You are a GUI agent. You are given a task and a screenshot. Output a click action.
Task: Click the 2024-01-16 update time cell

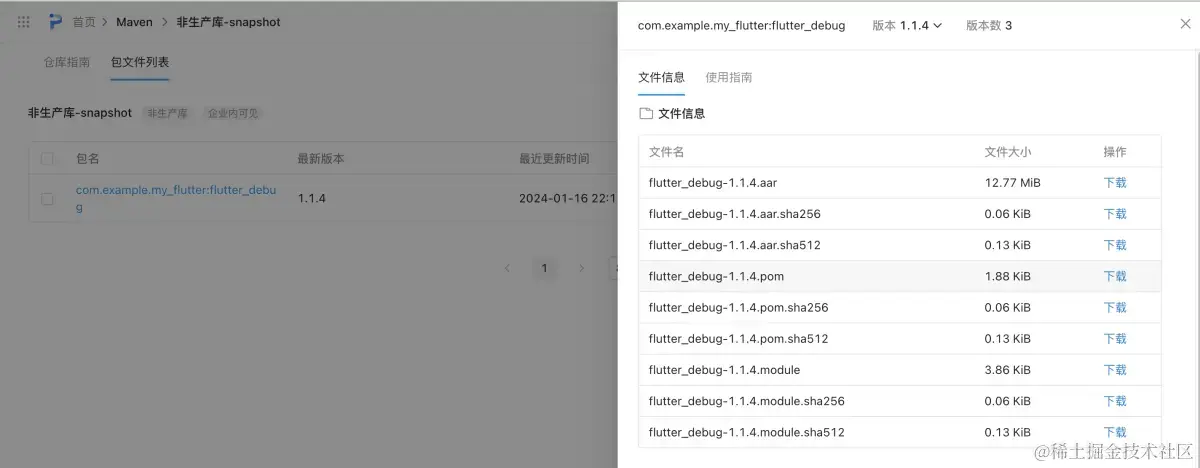click(568, 199)
